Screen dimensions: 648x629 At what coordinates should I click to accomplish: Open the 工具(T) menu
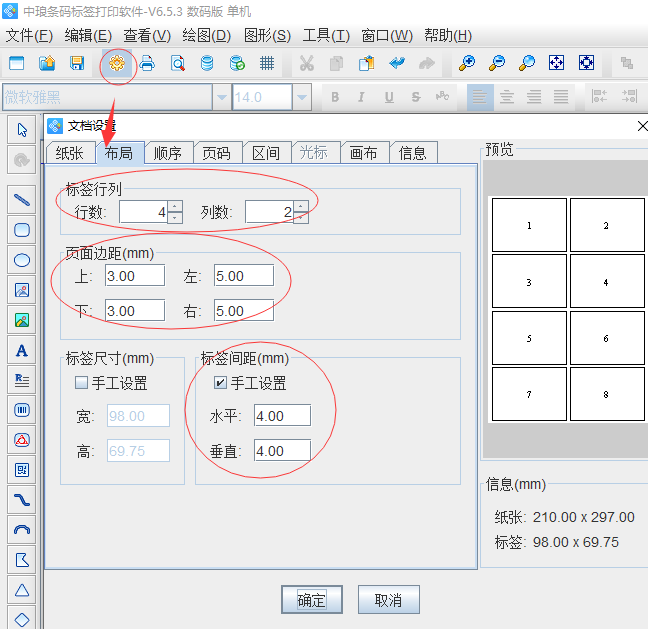[326, 35]
